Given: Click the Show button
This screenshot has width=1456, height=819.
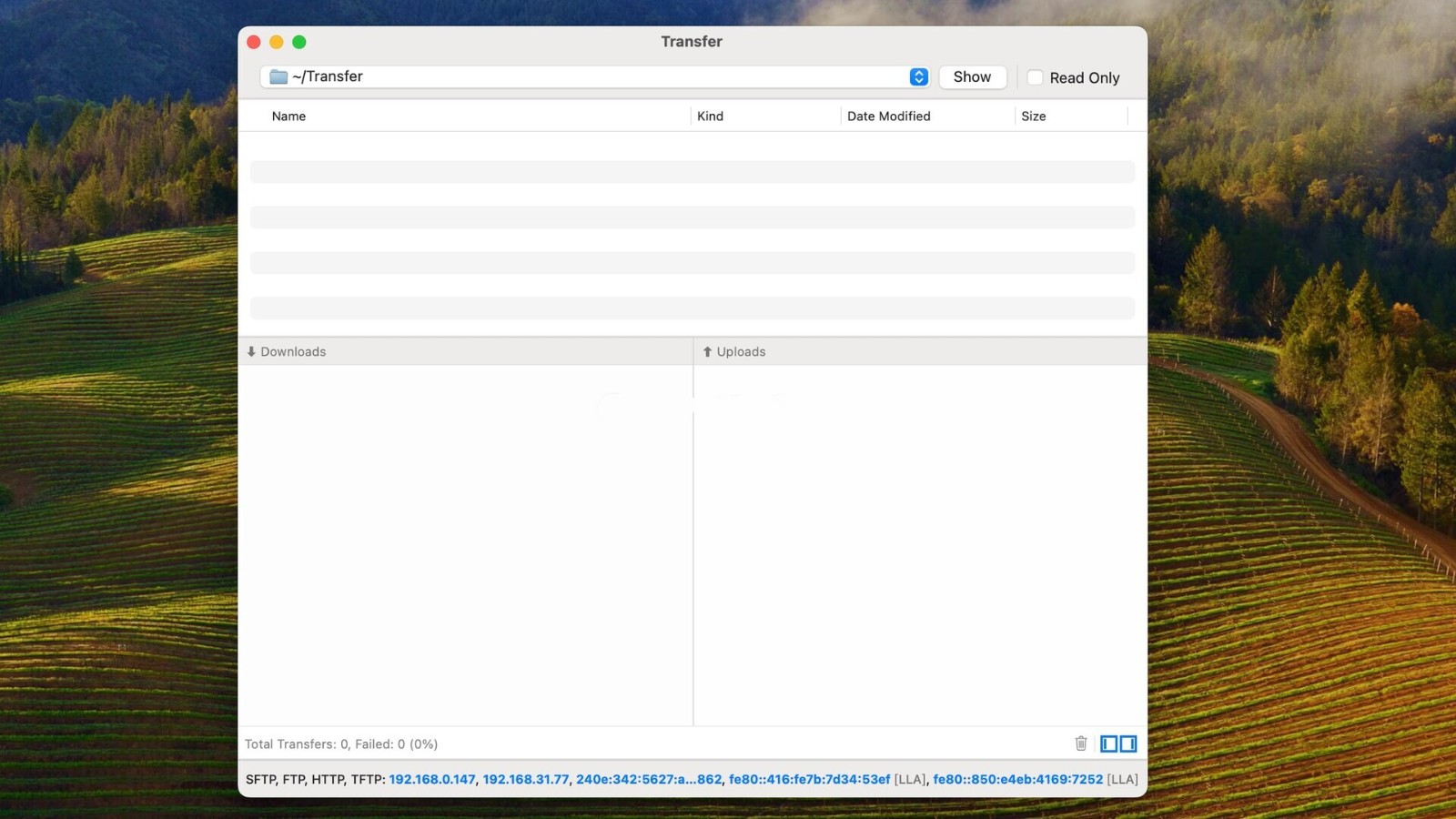Looking at the screenshot, I should [x=972, y=77].
